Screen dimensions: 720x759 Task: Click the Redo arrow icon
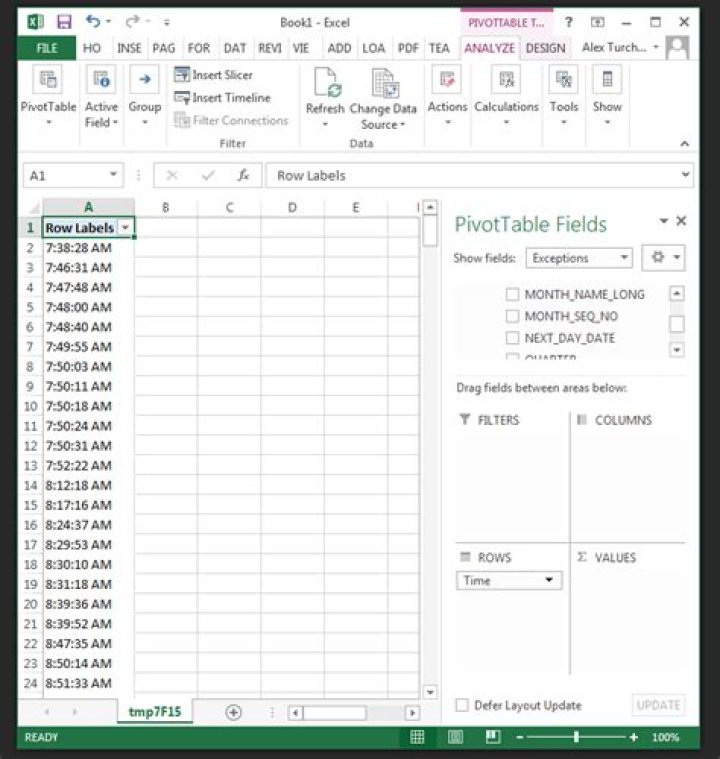click(x=132, y=21)
